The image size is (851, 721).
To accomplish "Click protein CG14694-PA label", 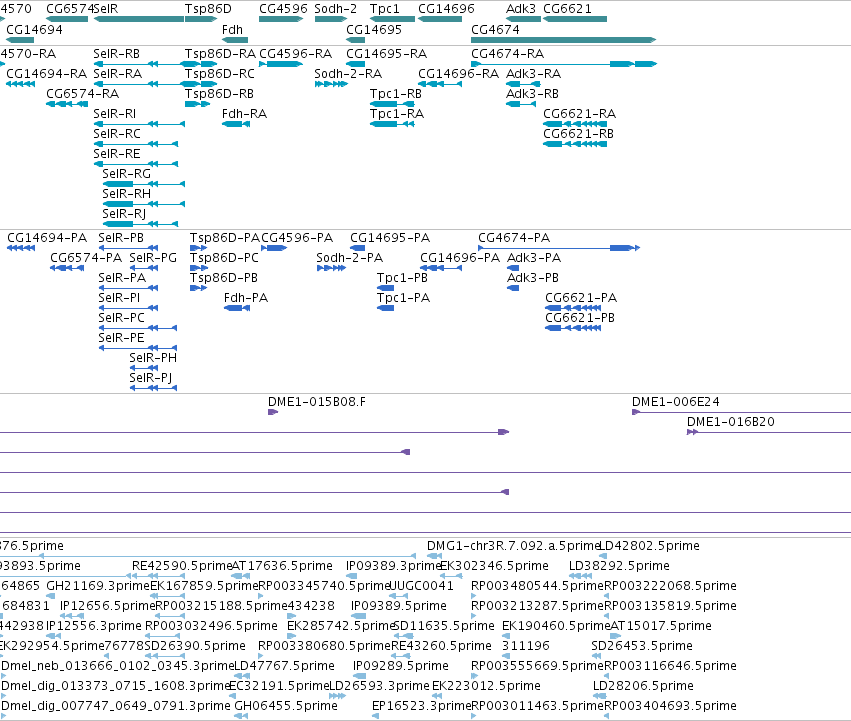I will coord(47,238).
